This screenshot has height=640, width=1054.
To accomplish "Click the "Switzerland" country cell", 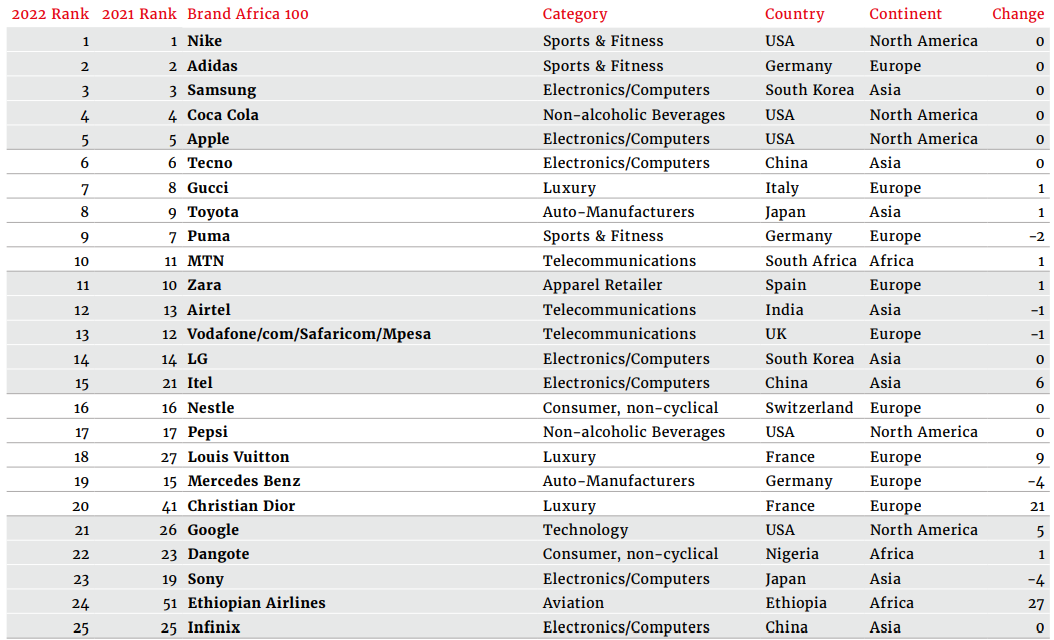I will 810,408.
